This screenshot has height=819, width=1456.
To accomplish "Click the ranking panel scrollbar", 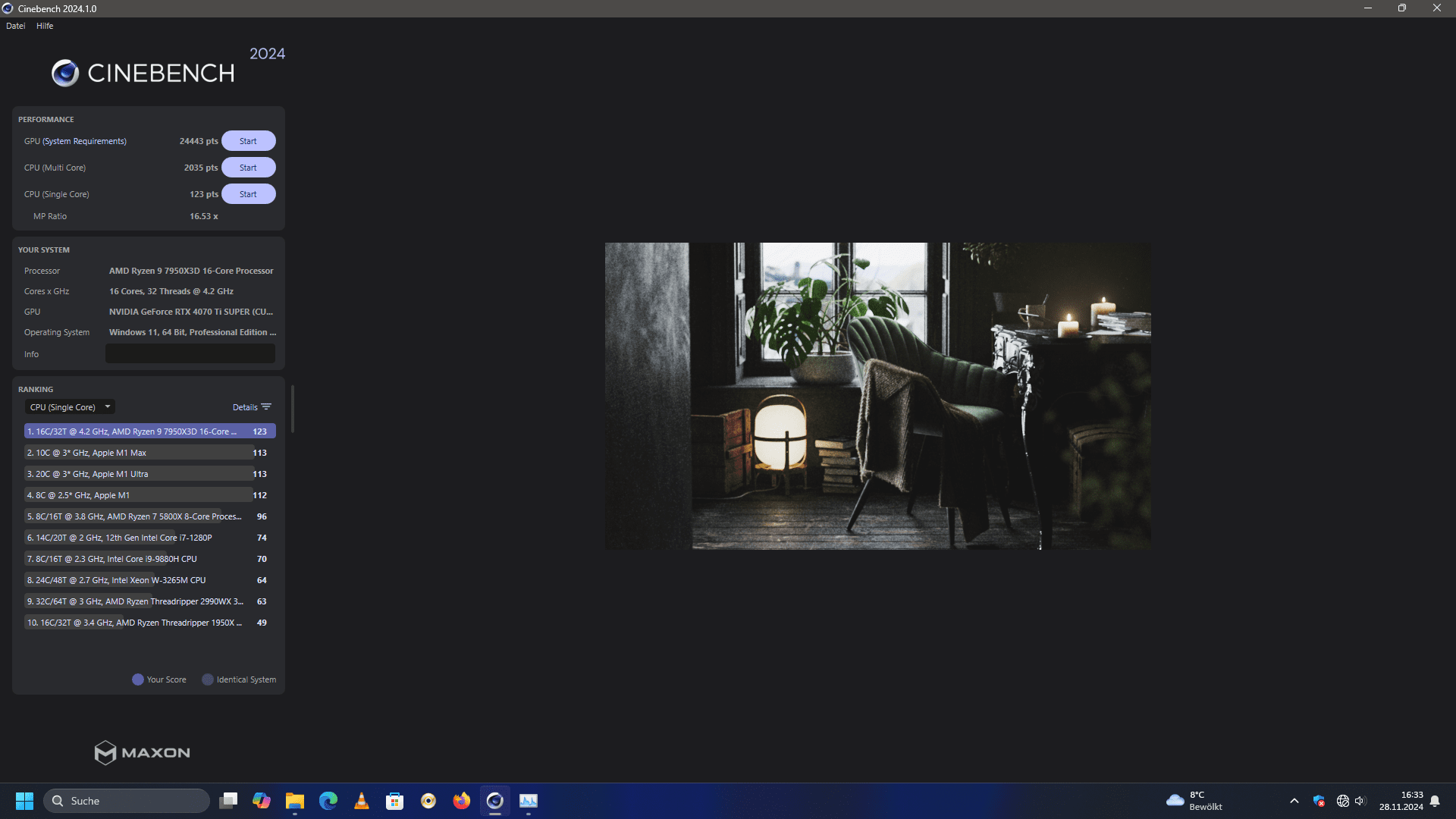I will point(292,409).
